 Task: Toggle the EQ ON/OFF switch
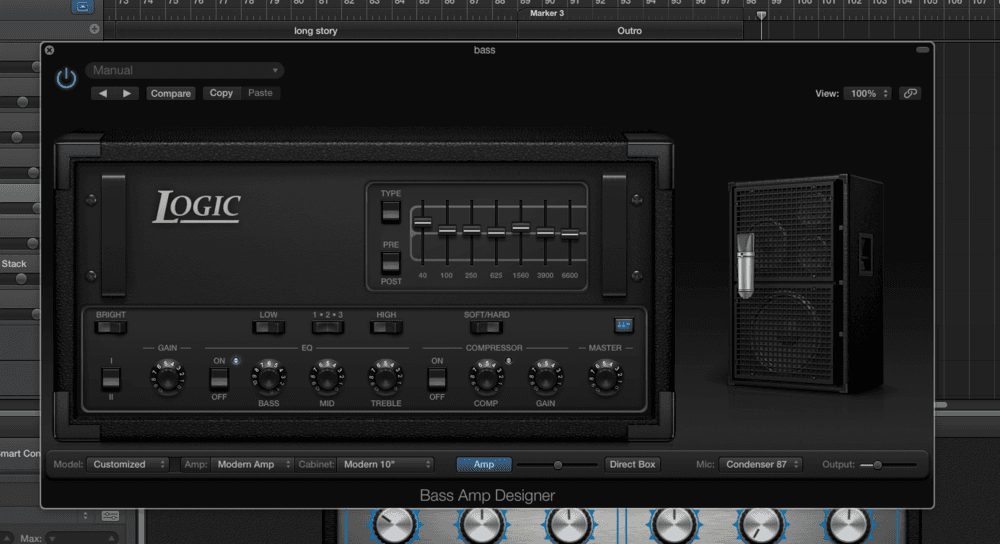pyautogui.click(x=219, y=379)
